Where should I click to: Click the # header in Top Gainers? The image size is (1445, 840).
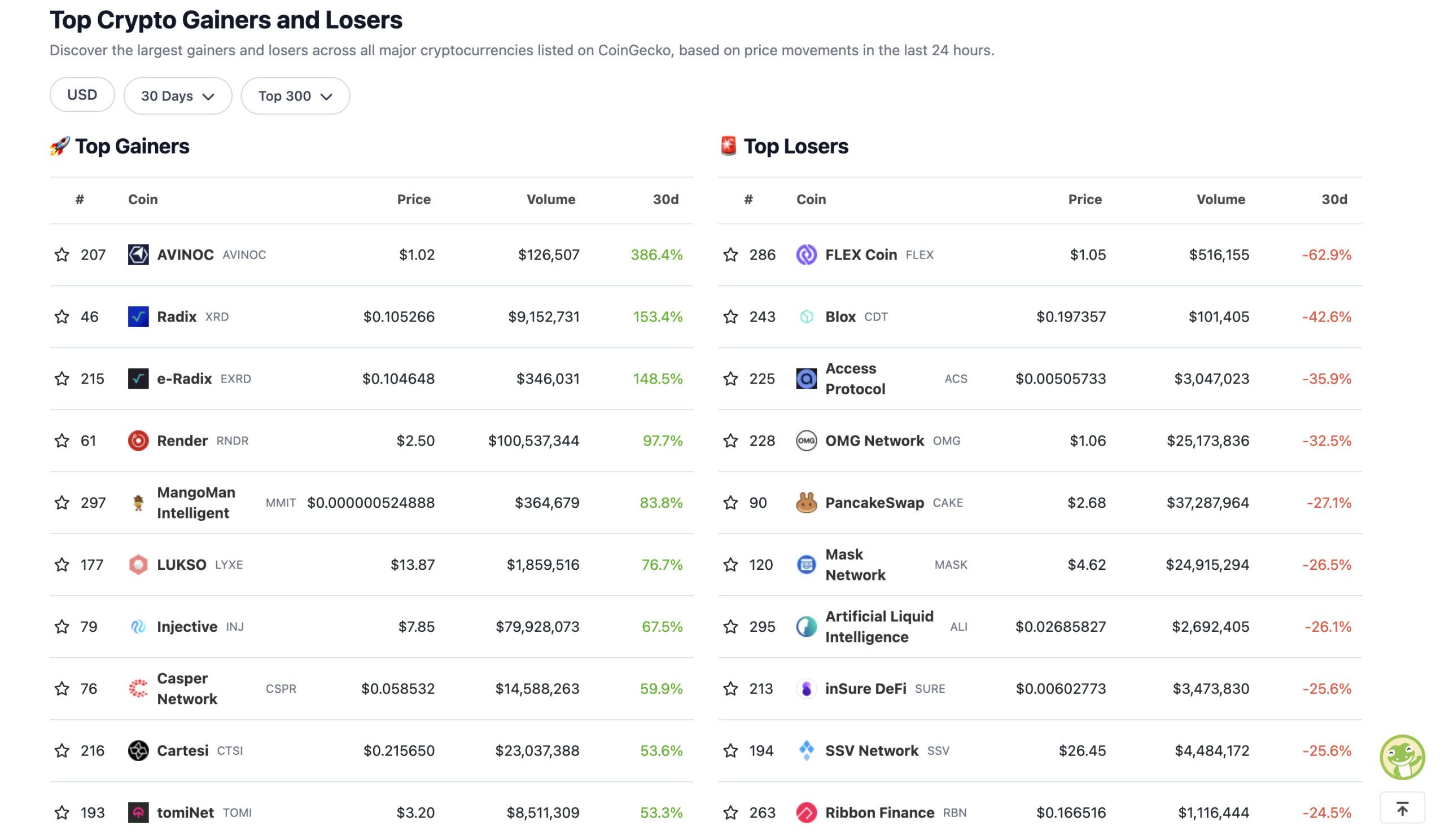[80, 199]
